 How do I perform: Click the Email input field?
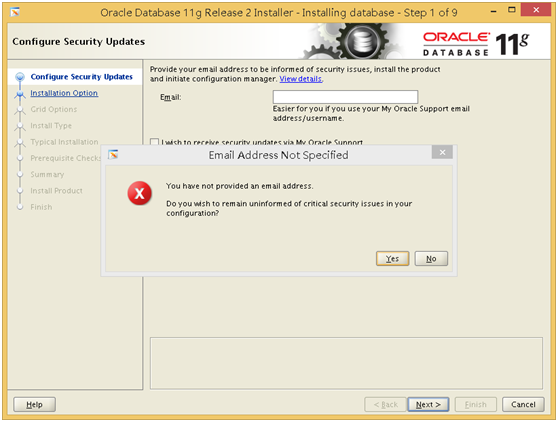pos(345,97)
